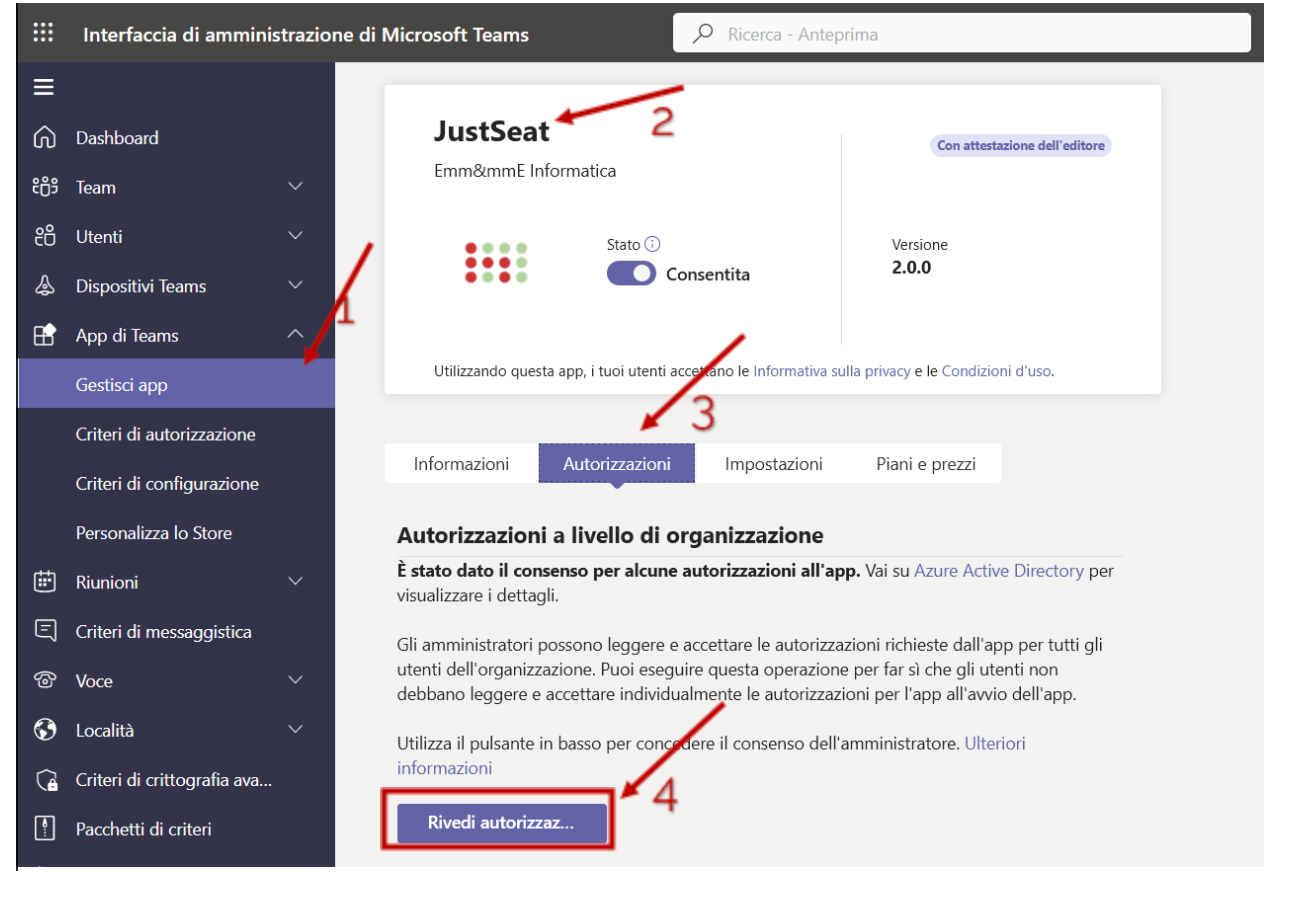The image size is (1293, 902).
Task: Click the Ricerca - Anteprima search field
Action: [x=962, y=33]
